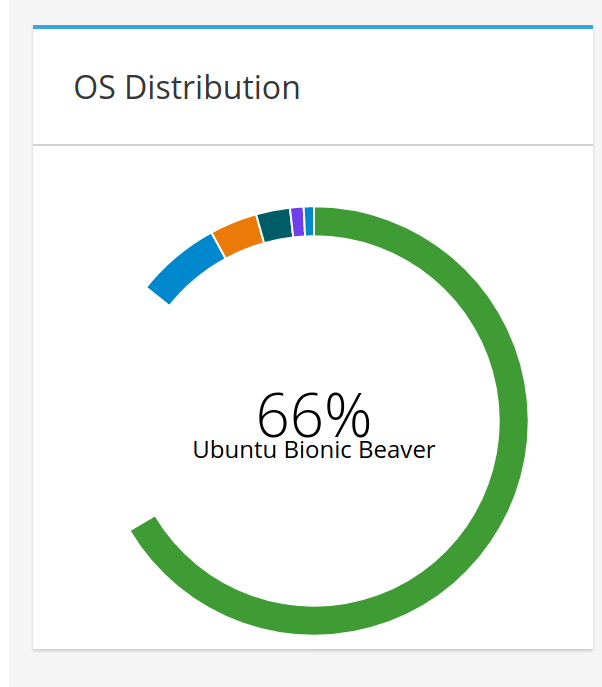Click the blue top border of the card
The width and height of the screenshot is (602, 687).
(313, 27)
